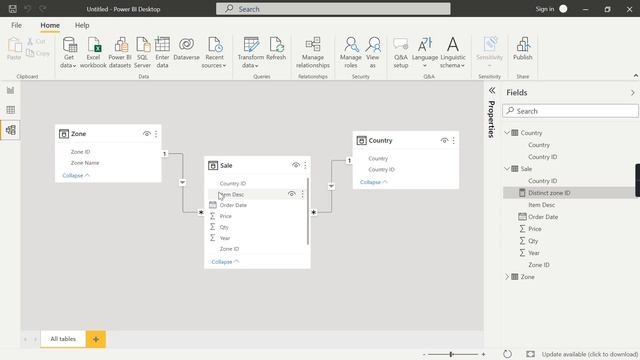
Task: Sign in to Power BI
Action: click(x=545, y=9)
